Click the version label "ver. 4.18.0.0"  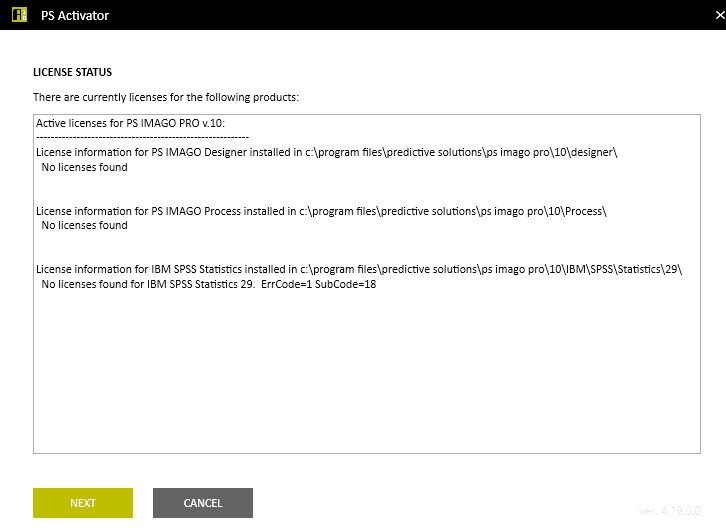coord(670,511)
